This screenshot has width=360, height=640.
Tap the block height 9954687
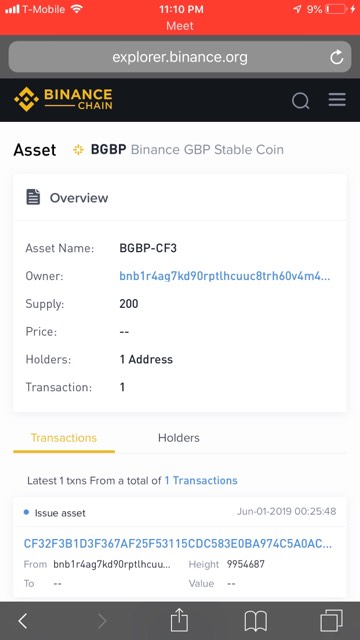246,564
